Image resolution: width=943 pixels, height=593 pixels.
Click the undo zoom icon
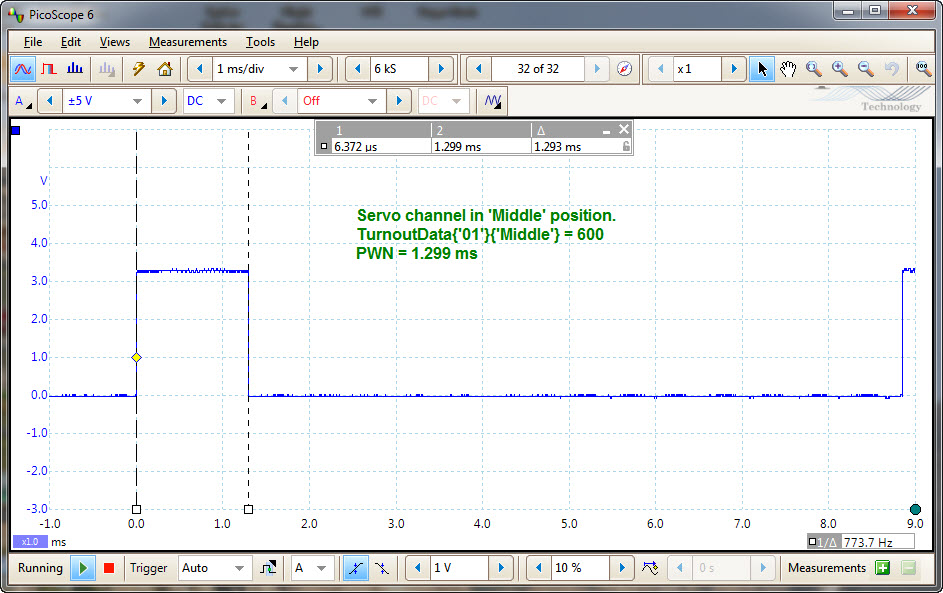pyautogui.click(x=891, y=69)
